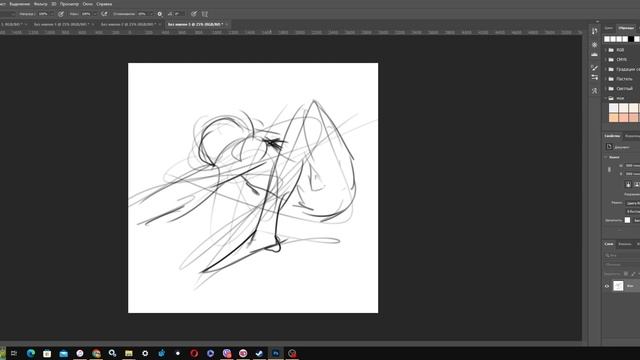Open Windows Settings gear on the taskbar
Screen dimensions: 640x360
tap(145, 353)
